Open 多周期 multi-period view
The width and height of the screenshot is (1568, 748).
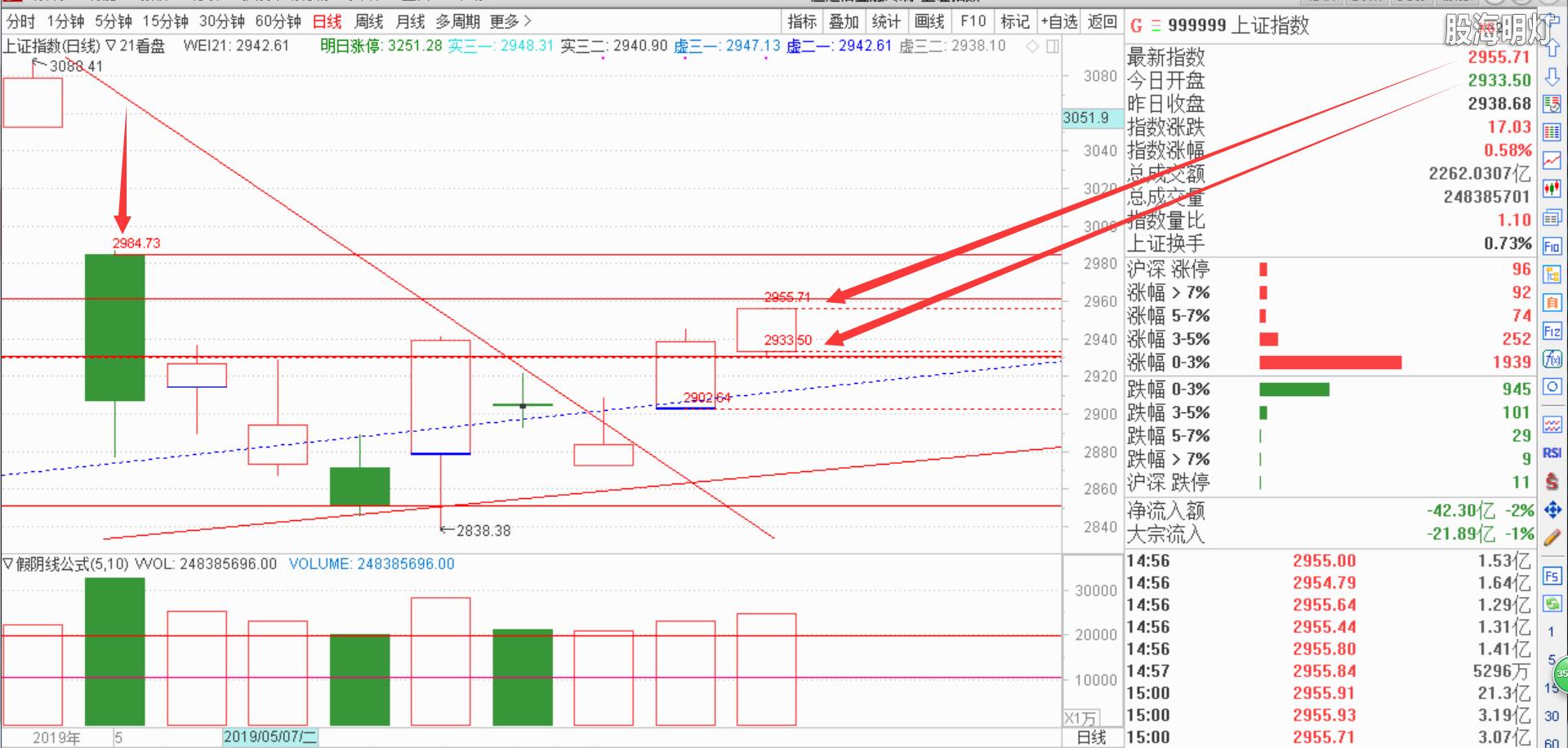457,21
